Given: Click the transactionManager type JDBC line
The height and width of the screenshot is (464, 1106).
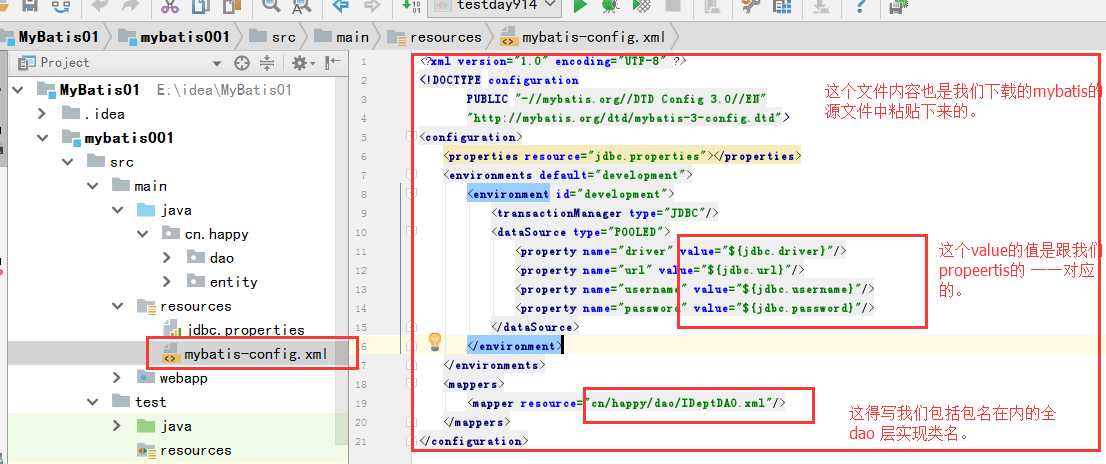Looking at the screenshot, I should pyautogui.click(x=605, y=213).
